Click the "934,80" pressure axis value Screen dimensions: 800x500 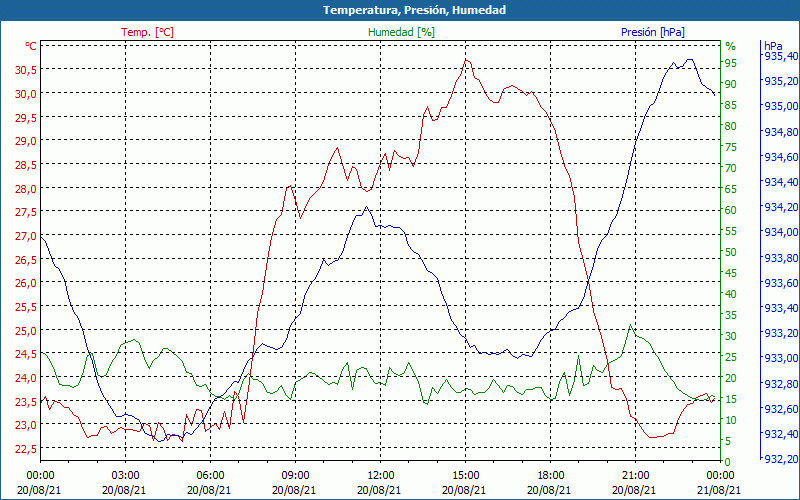[x=781, y=132]
